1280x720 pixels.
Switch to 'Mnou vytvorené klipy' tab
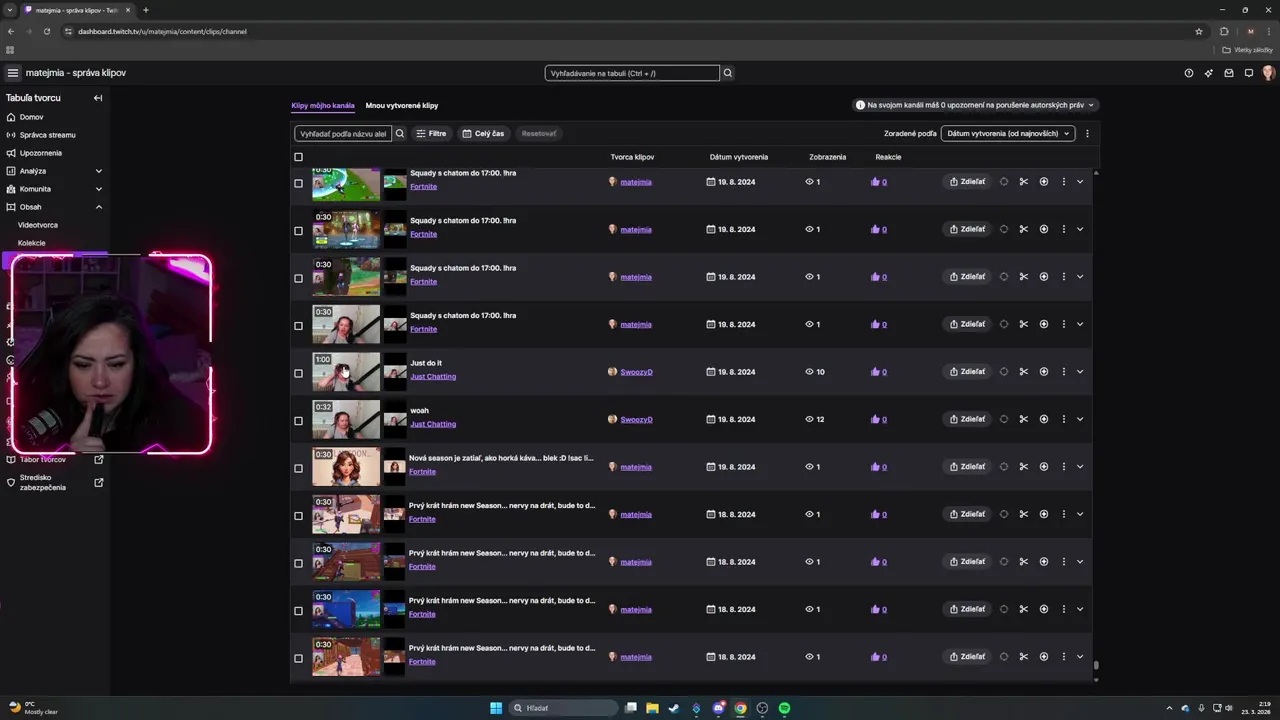click(x=402, y=105)
